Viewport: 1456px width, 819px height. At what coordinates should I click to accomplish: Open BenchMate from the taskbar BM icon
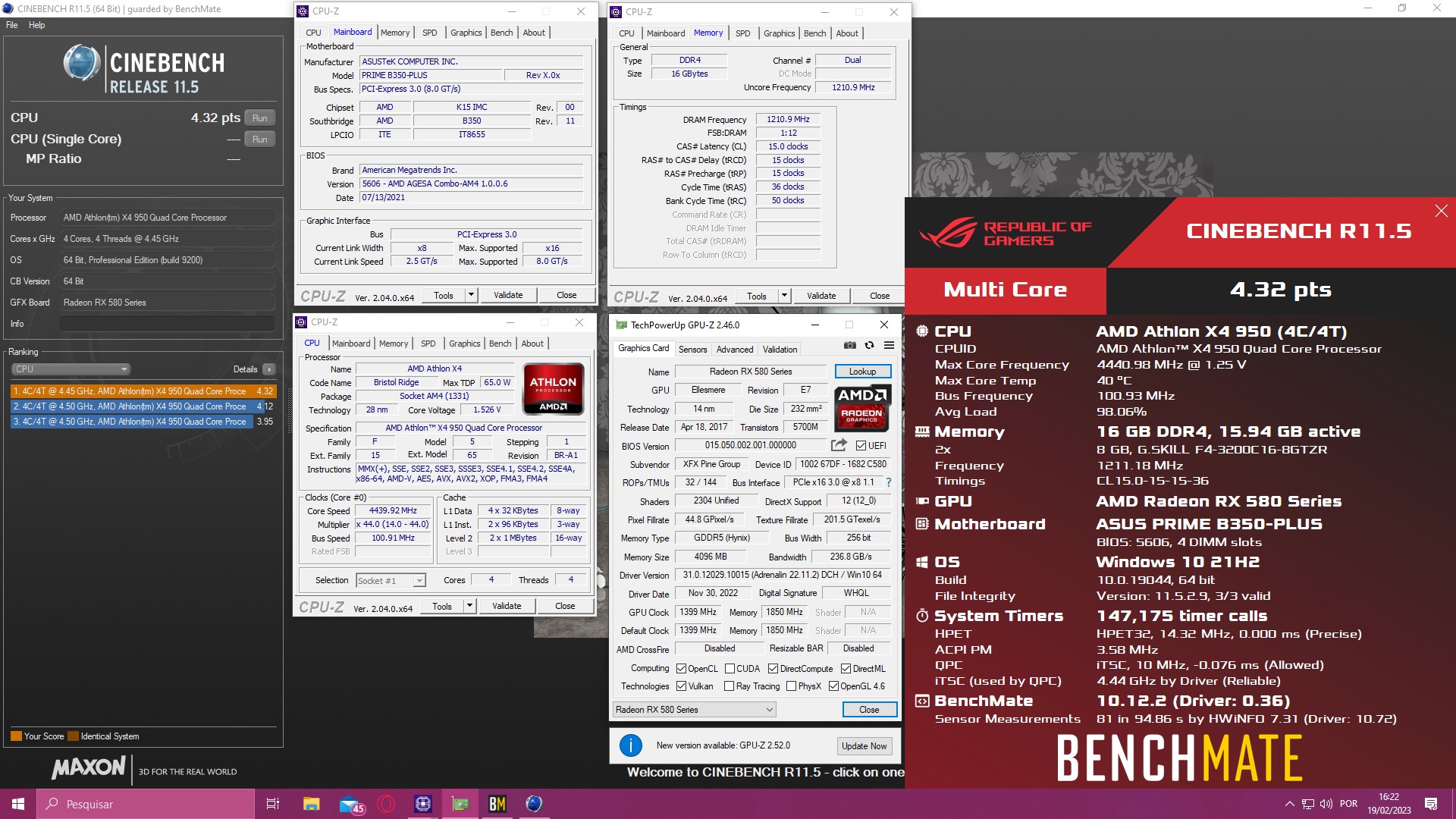[x=497, y=804]
